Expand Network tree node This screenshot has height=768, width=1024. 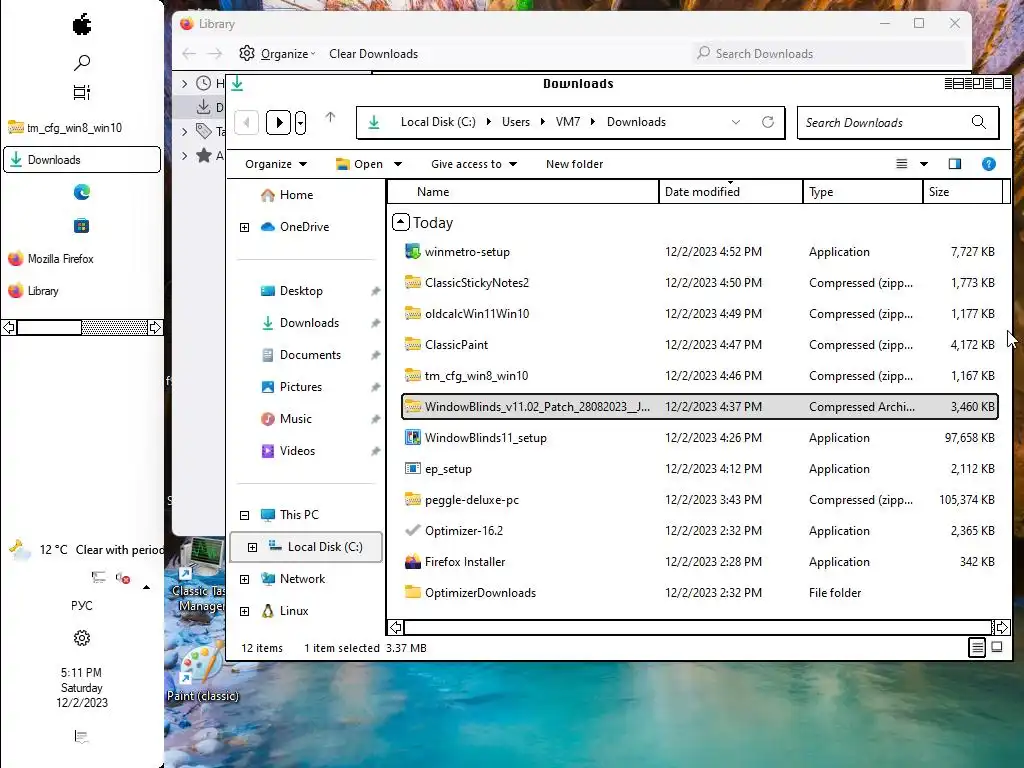tap(244, 579)
